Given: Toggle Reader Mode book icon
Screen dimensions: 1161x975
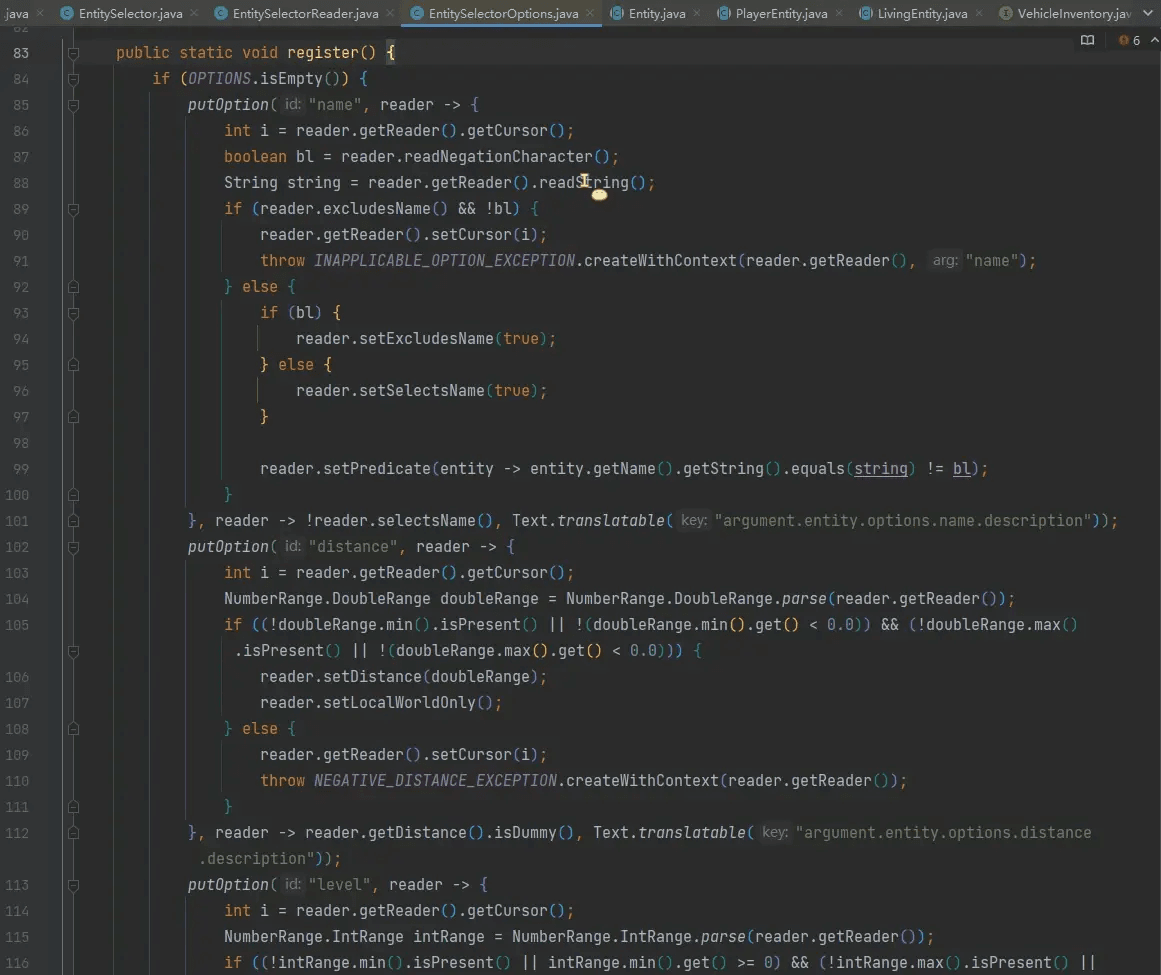Looking at the screenshot, I should (1087, 40).
